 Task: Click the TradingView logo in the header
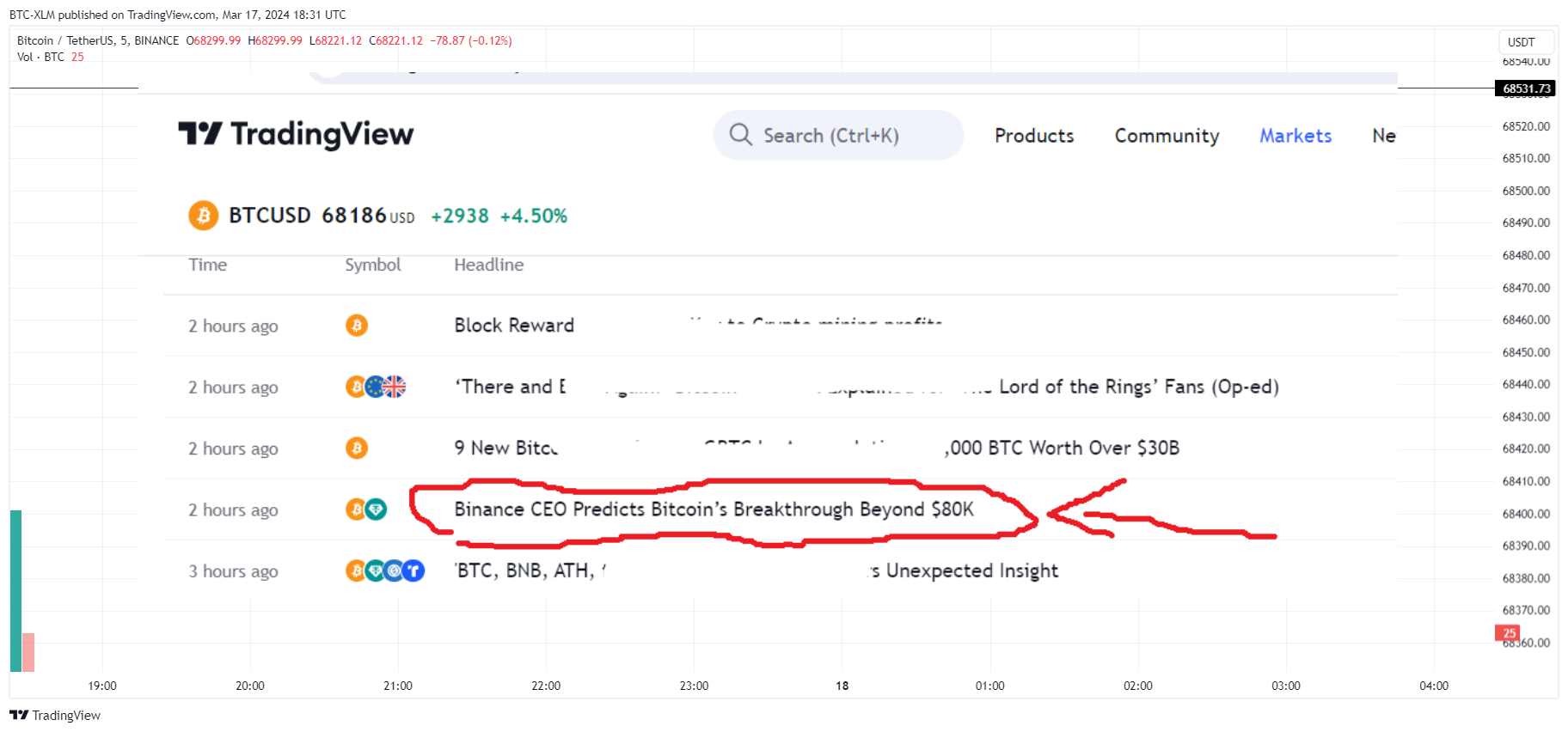coord(296,134)
